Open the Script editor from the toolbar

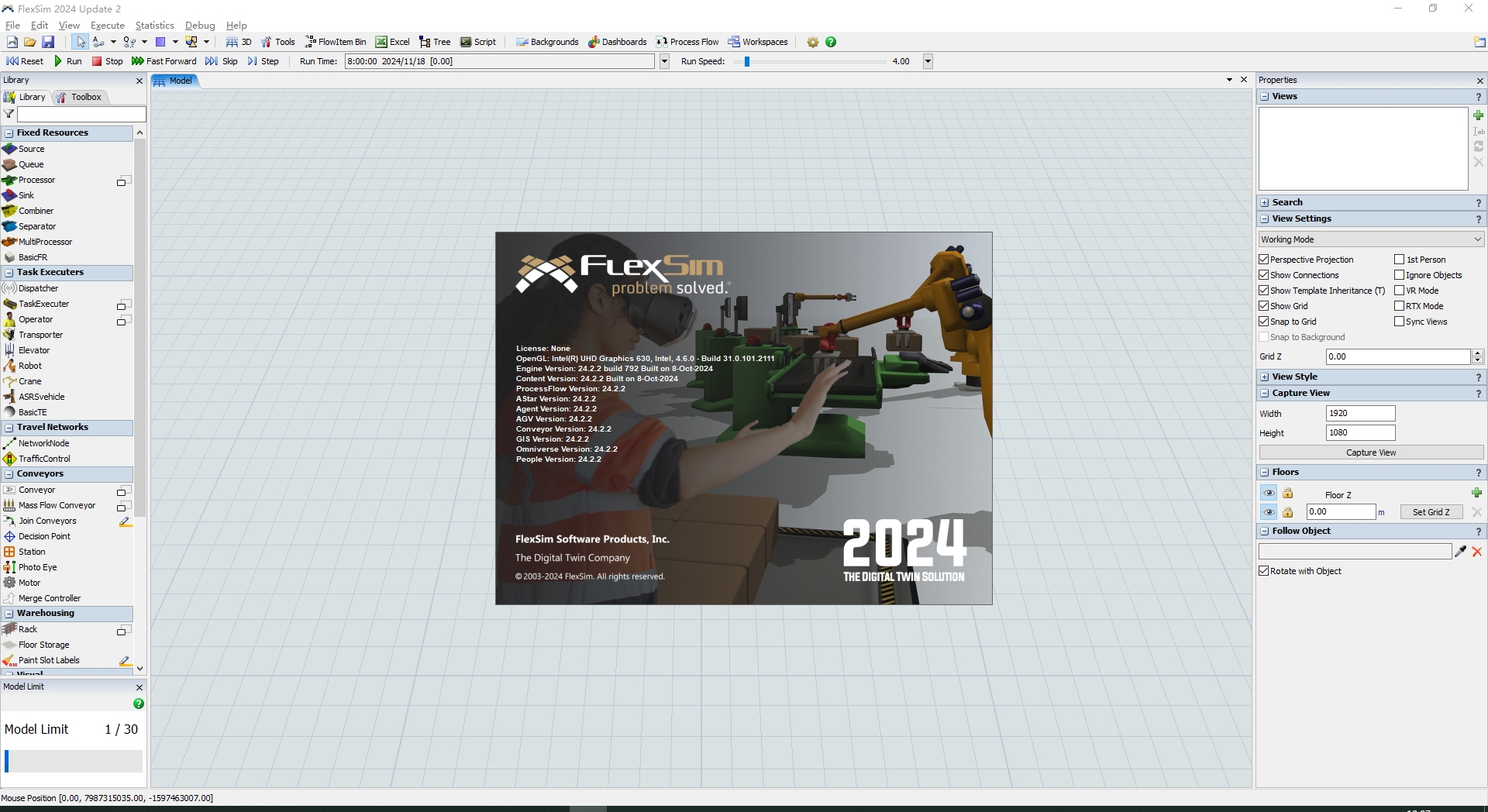[478, 42]
